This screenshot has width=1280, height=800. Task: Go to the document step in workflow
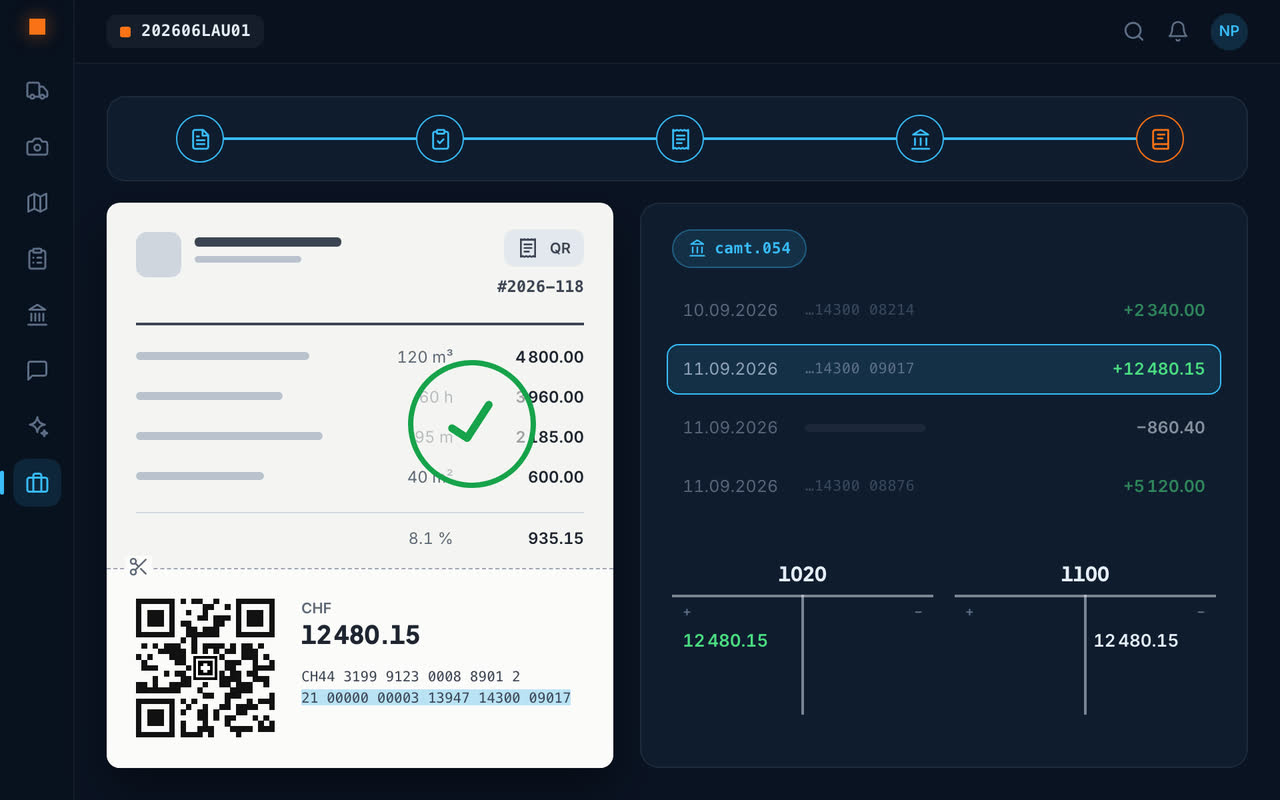[x=200, y=139]
